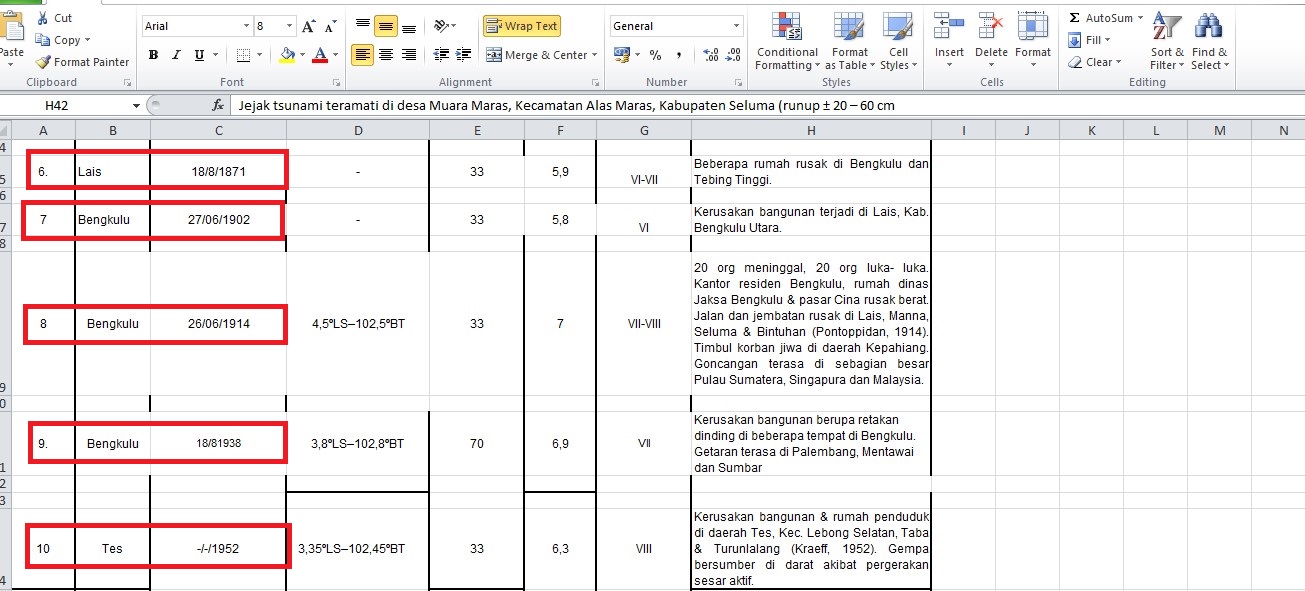Click the Sort & Filter icon
This screenshot has height=591, width=1305.
(1167, 28)
